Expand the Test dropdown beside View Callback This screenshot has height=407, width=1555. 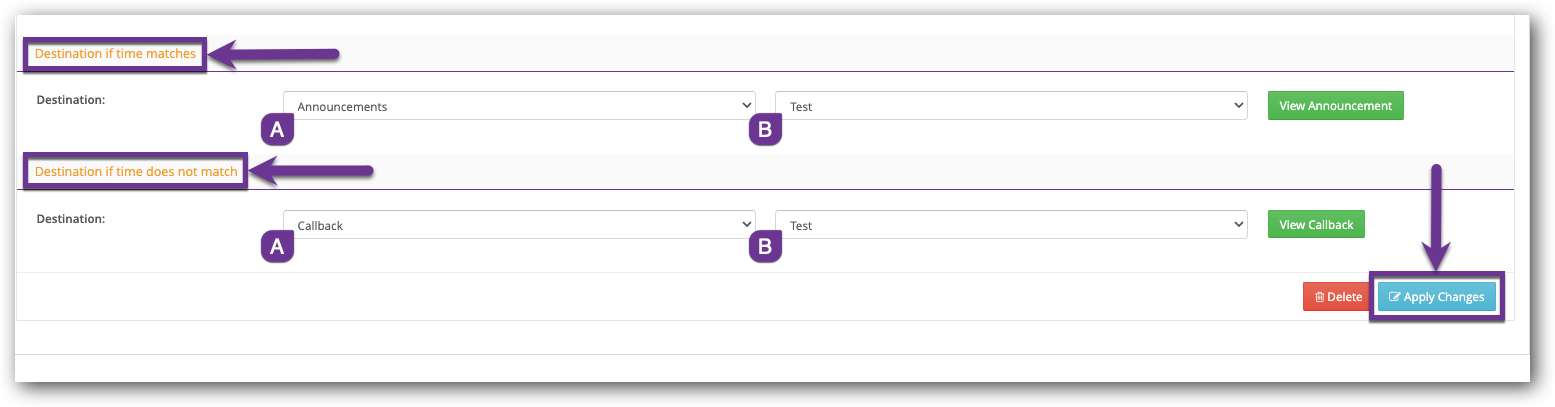(1011, 225)
